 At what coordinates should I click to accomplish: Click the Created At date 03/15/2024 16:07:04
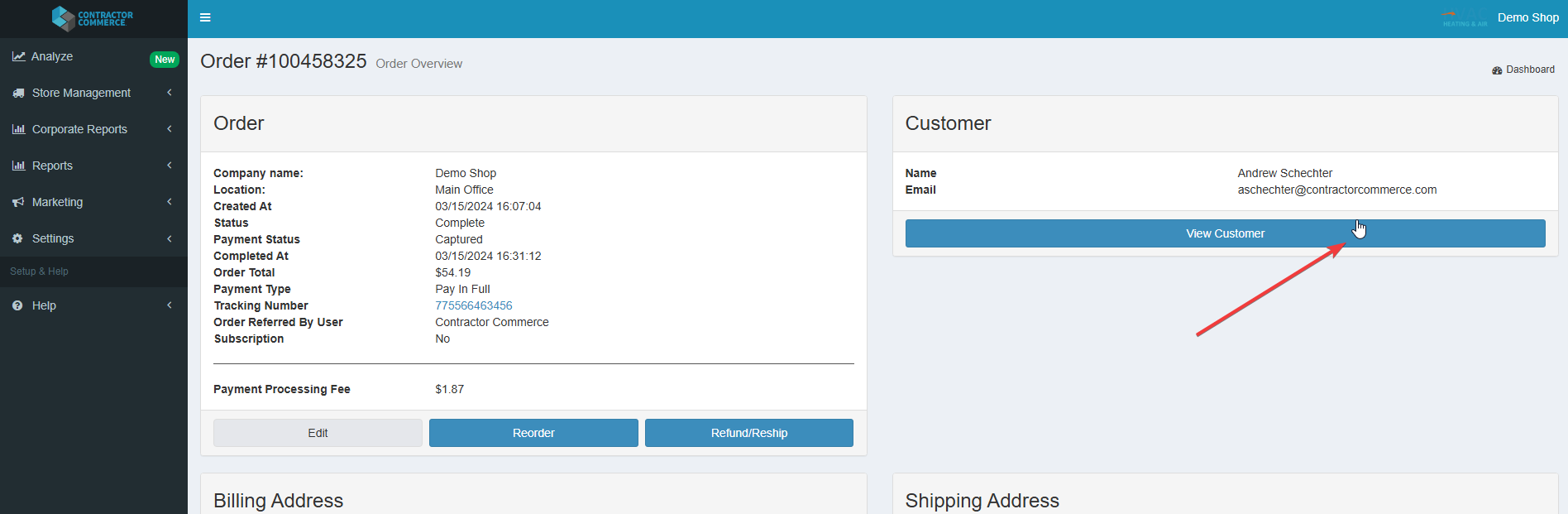pyautogui.click(x=488, y=206)
